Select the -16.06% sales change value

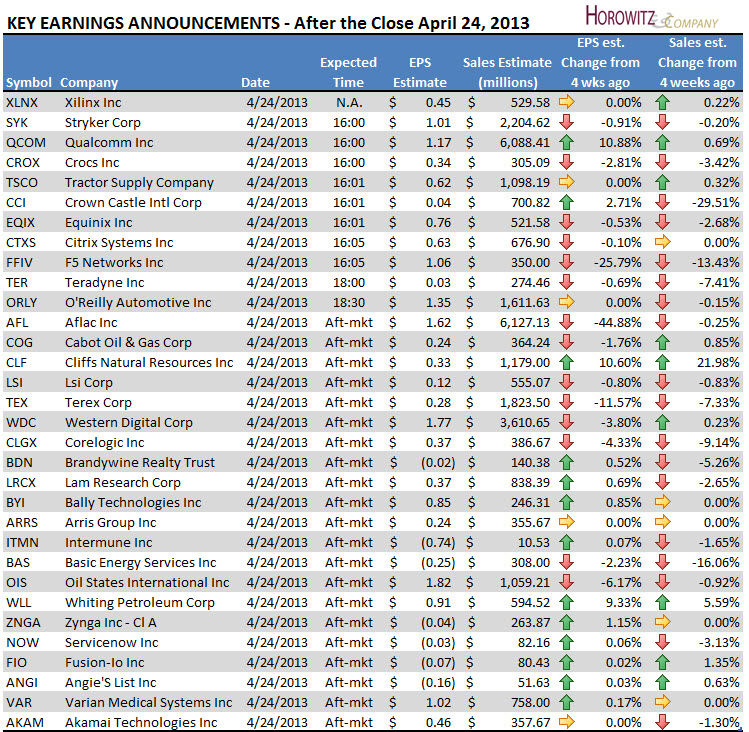coord(716,562)
